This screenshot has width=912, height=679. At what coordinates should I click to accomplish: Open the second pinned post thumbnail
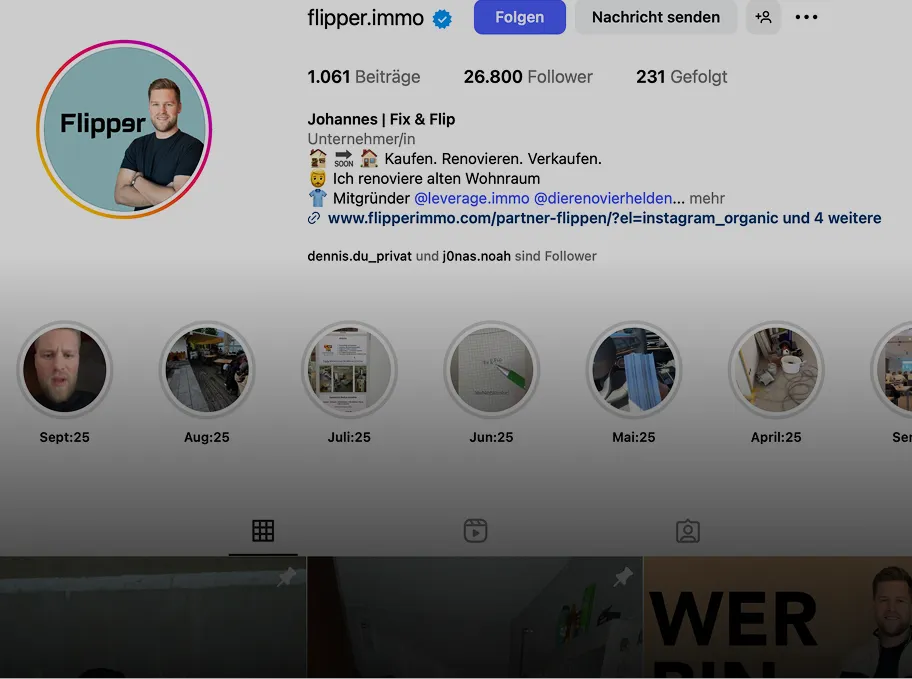click(475, 617)
